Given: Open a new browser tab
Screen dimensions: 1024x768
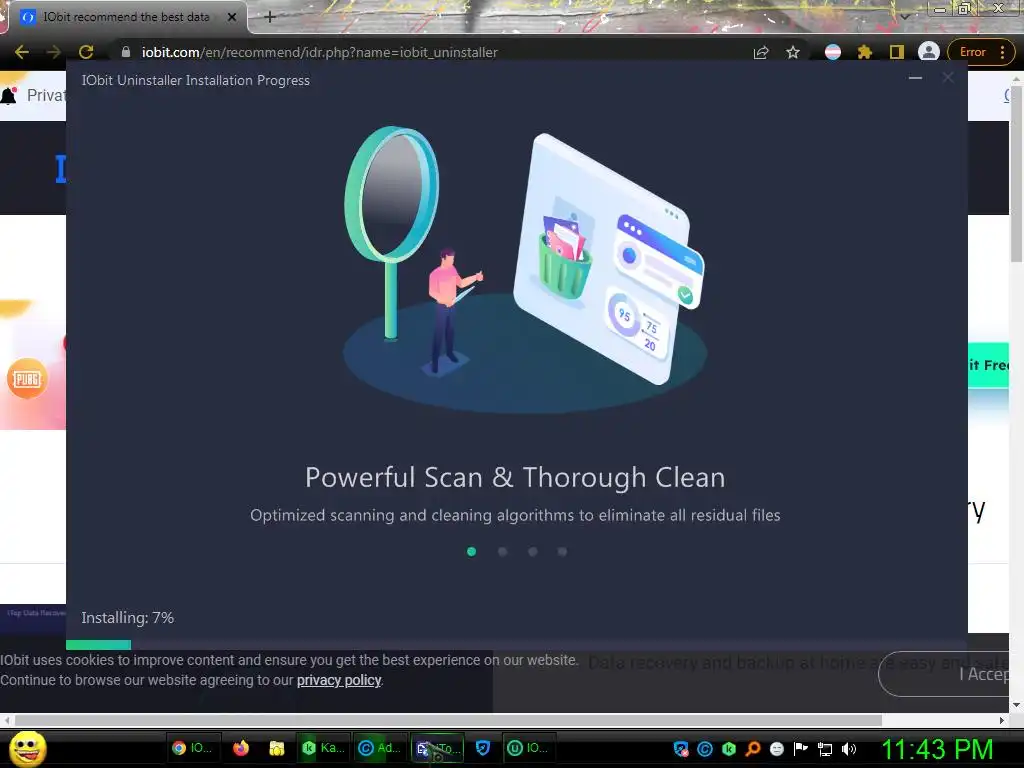Looking at the screenshot, I should (270, 17).
